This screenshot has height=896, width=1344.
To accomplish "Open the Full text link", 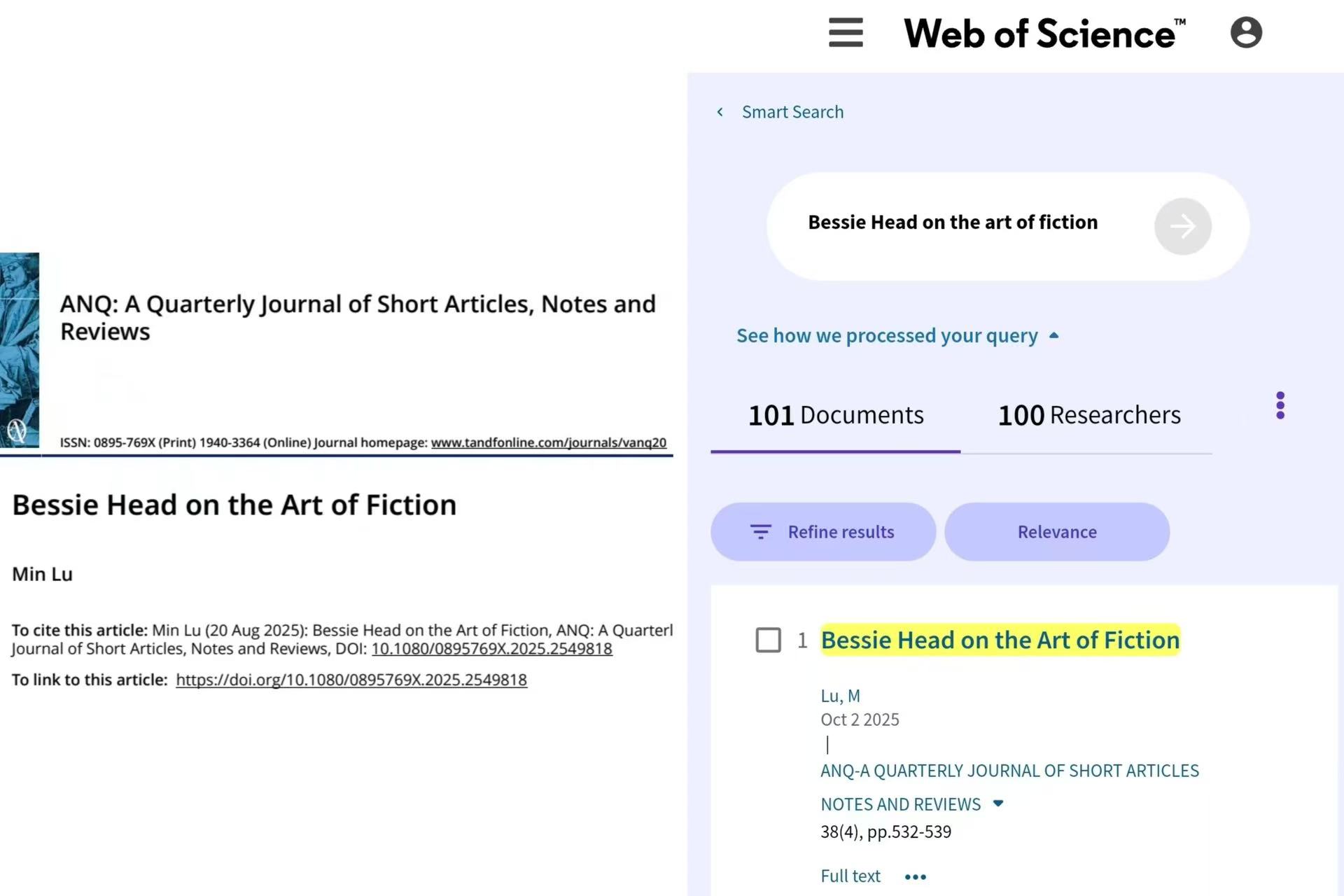I will (x=850, y=876).
